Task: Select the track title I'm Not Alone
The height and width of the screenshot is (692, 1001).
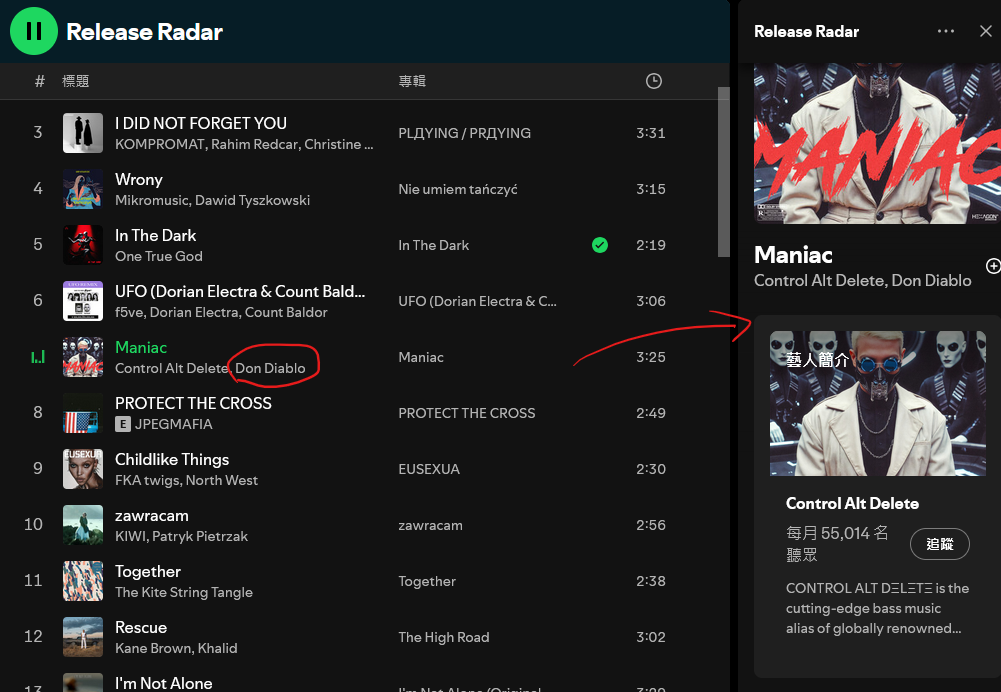Action: pyautogui.click(x=163, y=684)
